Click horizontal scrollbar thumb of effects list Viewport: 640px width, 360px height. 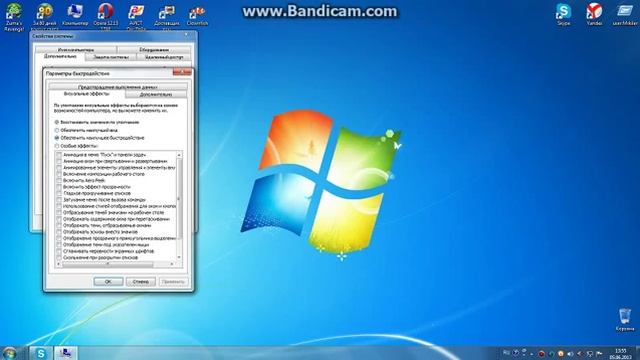(x=108, y=264)
